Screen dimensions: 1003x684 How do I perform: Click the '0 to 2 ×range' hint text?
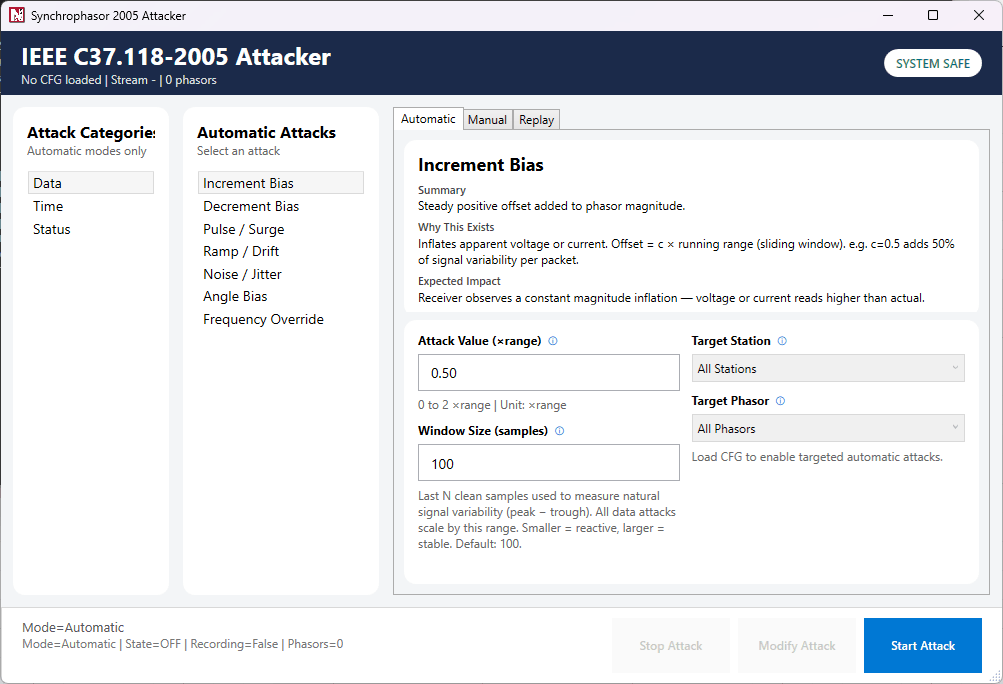tap(492, 405)
